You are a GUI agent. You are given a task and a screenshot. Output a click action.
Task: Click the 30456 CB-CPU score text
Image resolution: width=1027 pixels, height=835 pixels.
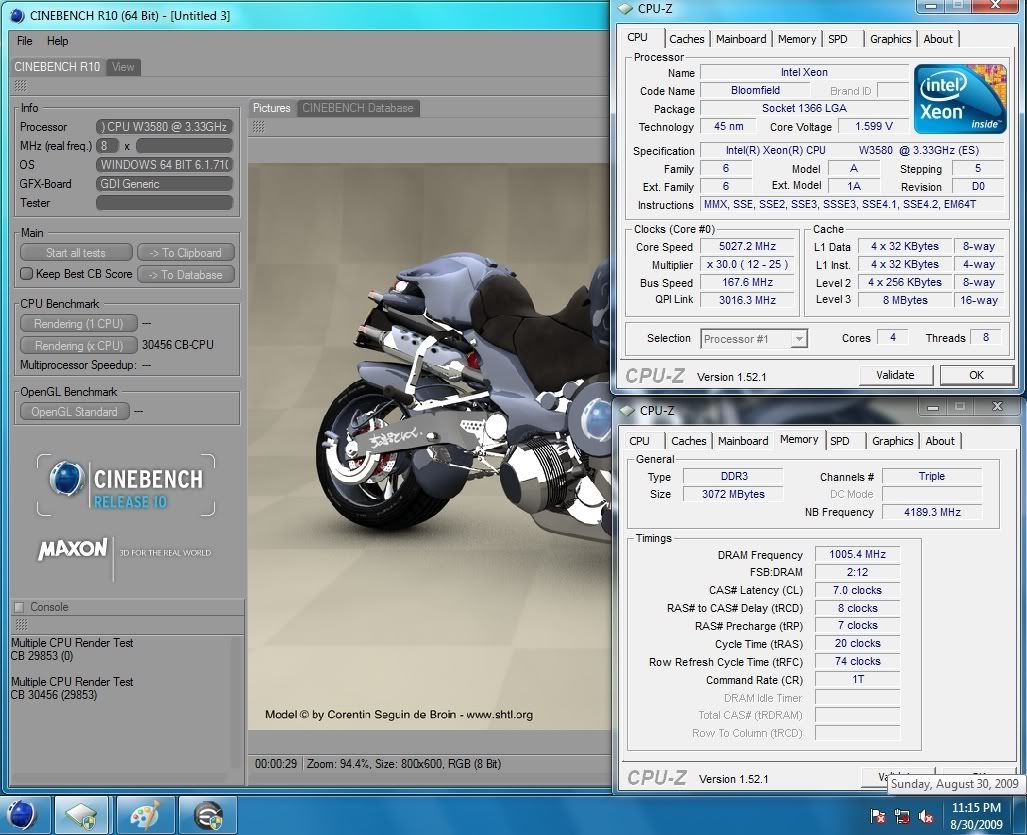click(177, 344)
